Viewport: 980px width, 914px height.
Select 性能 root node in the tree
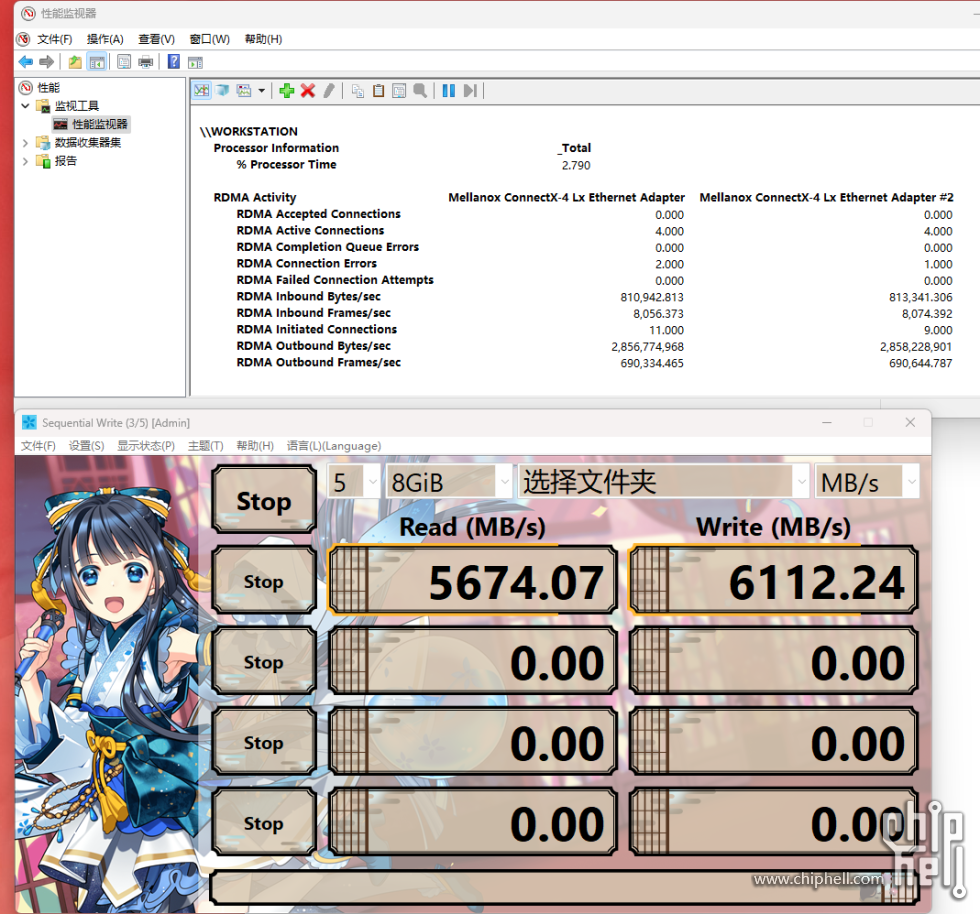pos(48,88)
